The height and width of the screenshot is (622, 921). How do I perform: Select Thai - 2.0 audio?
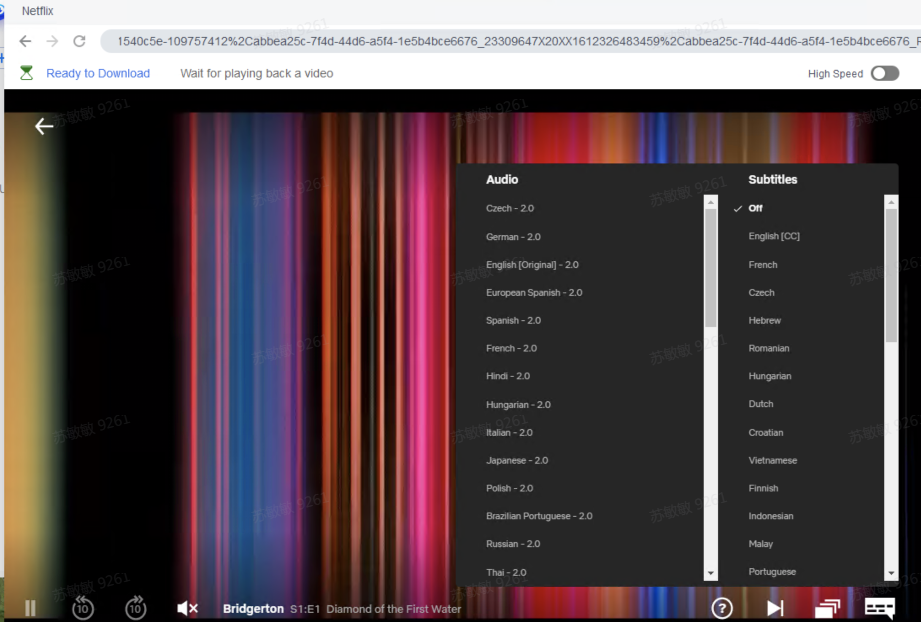point(506,572)
